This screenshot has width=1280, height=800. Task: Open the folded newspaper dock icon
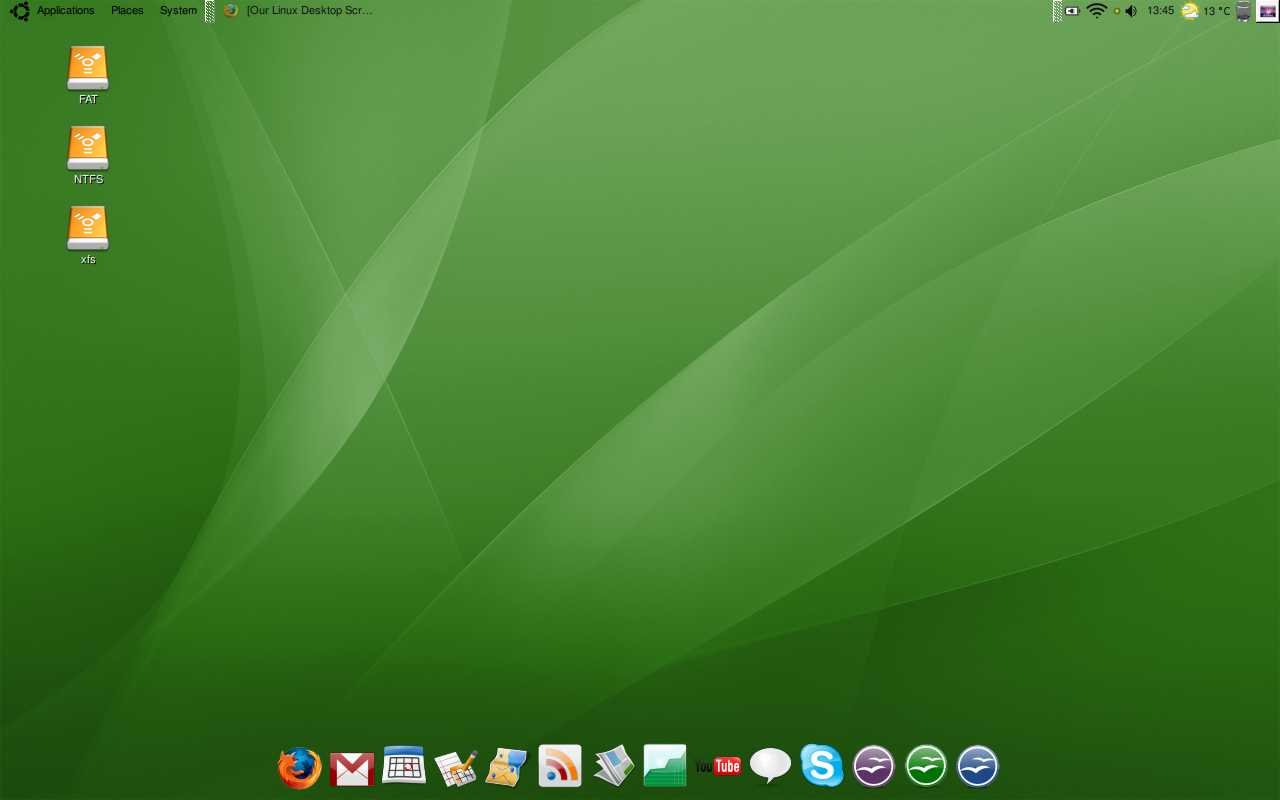[613, 766]
